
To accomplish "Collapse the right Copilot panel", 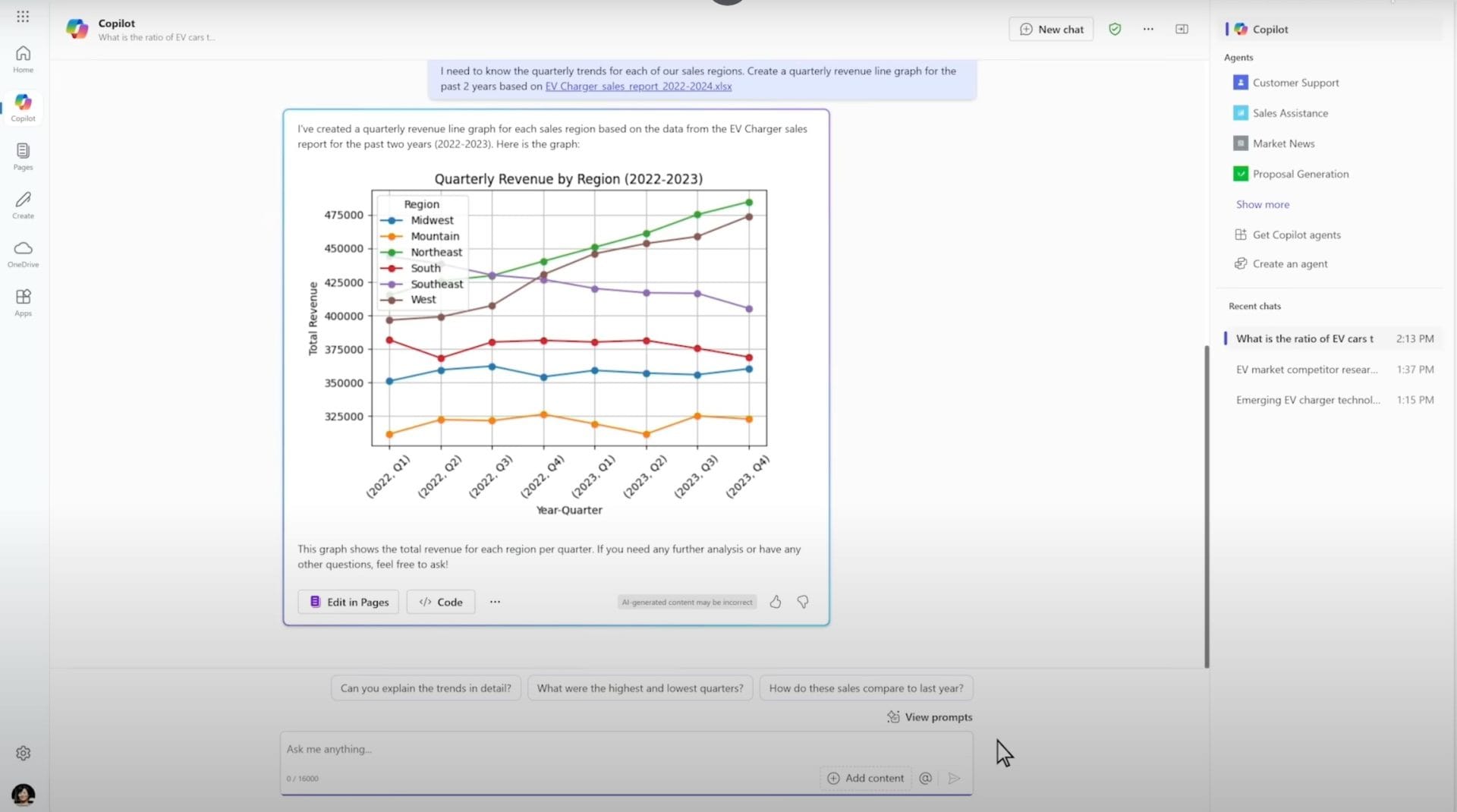I will [x=1182, y=29].
